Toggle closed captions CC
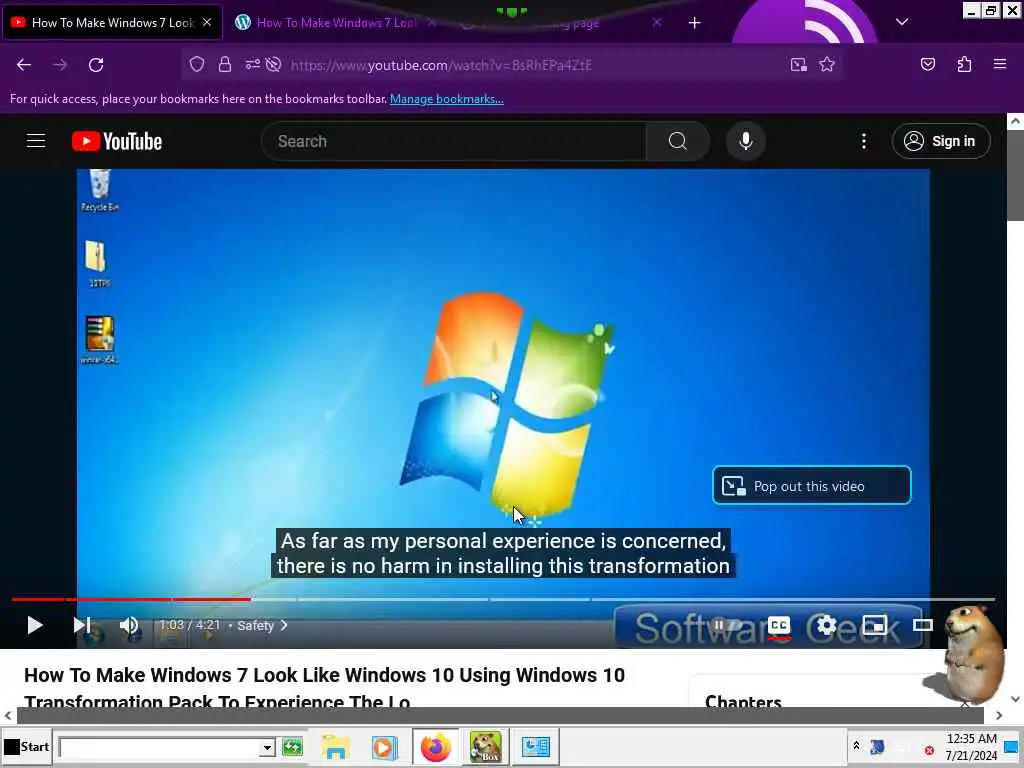The width and height of the screenshot is (1024, 768). point(778,626)
